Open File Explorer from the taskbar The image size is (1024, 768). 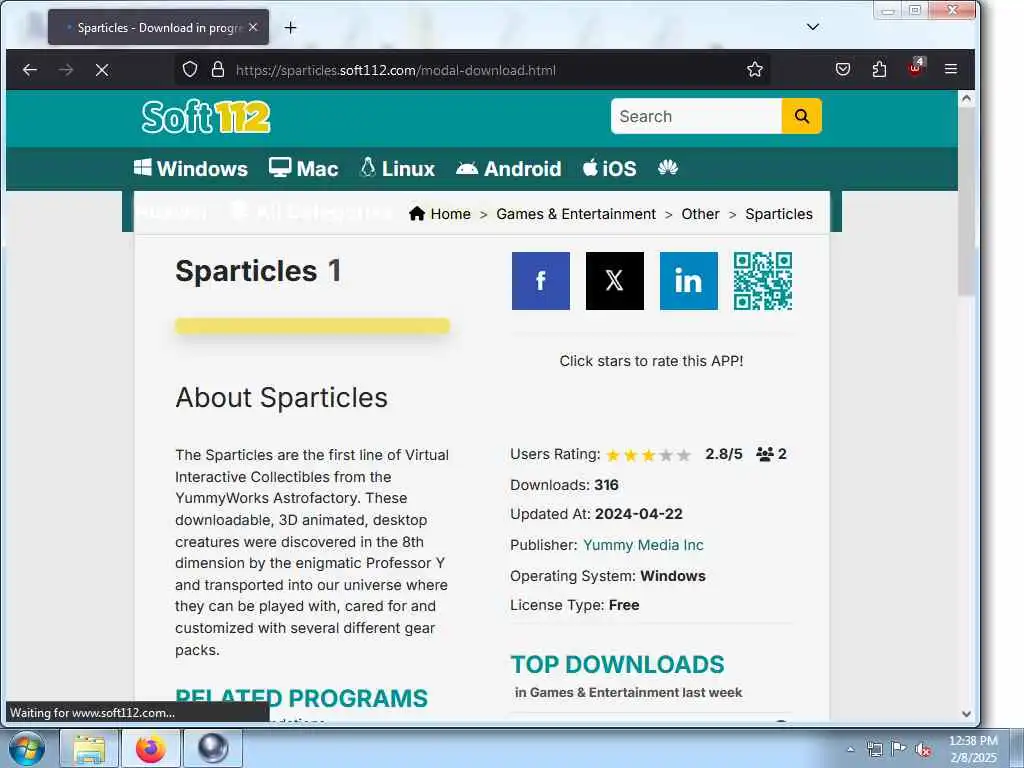pyautogui.click(x=89, y=748)
